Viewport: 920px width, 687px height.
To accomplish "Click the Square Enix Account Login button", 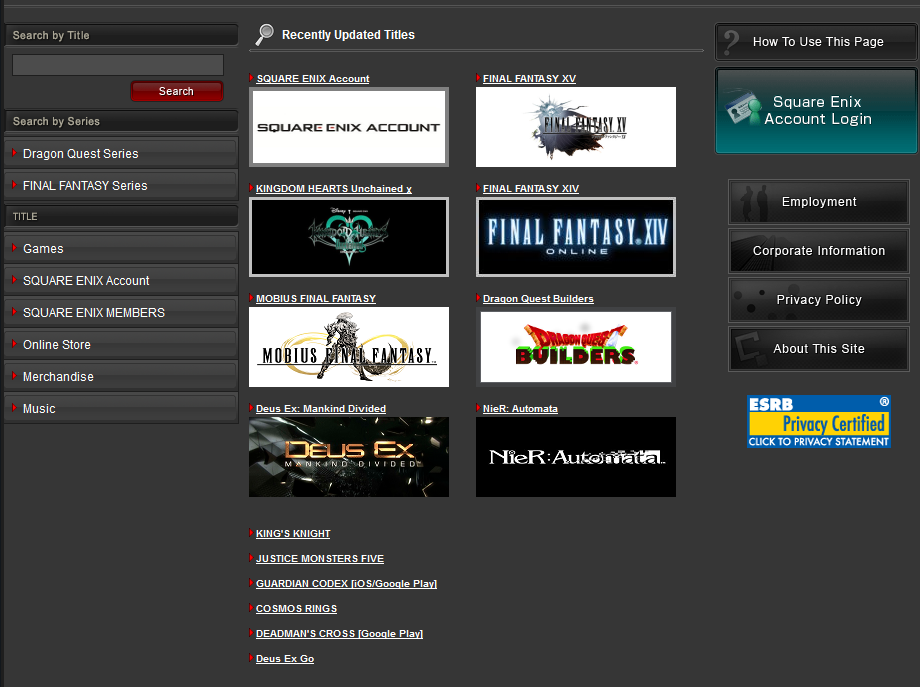I will pos(817,111).
